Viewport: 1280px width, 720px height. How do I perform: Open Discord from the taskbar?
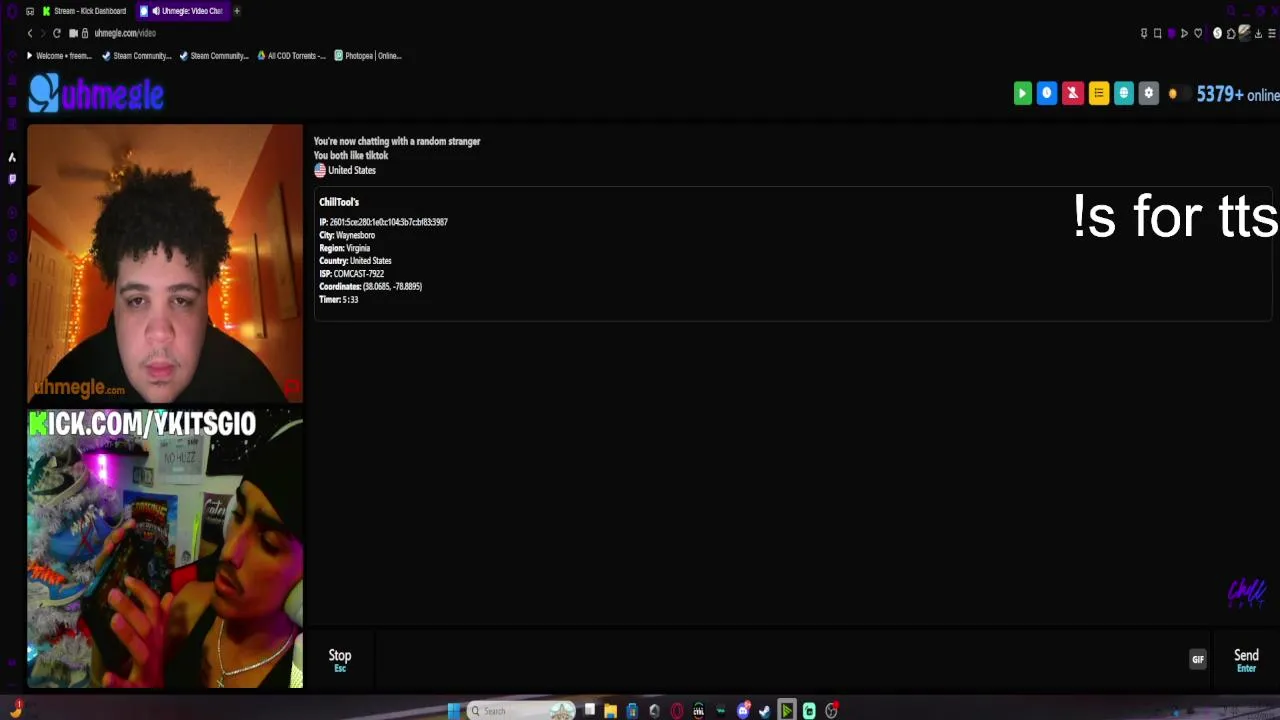(743, 711)
